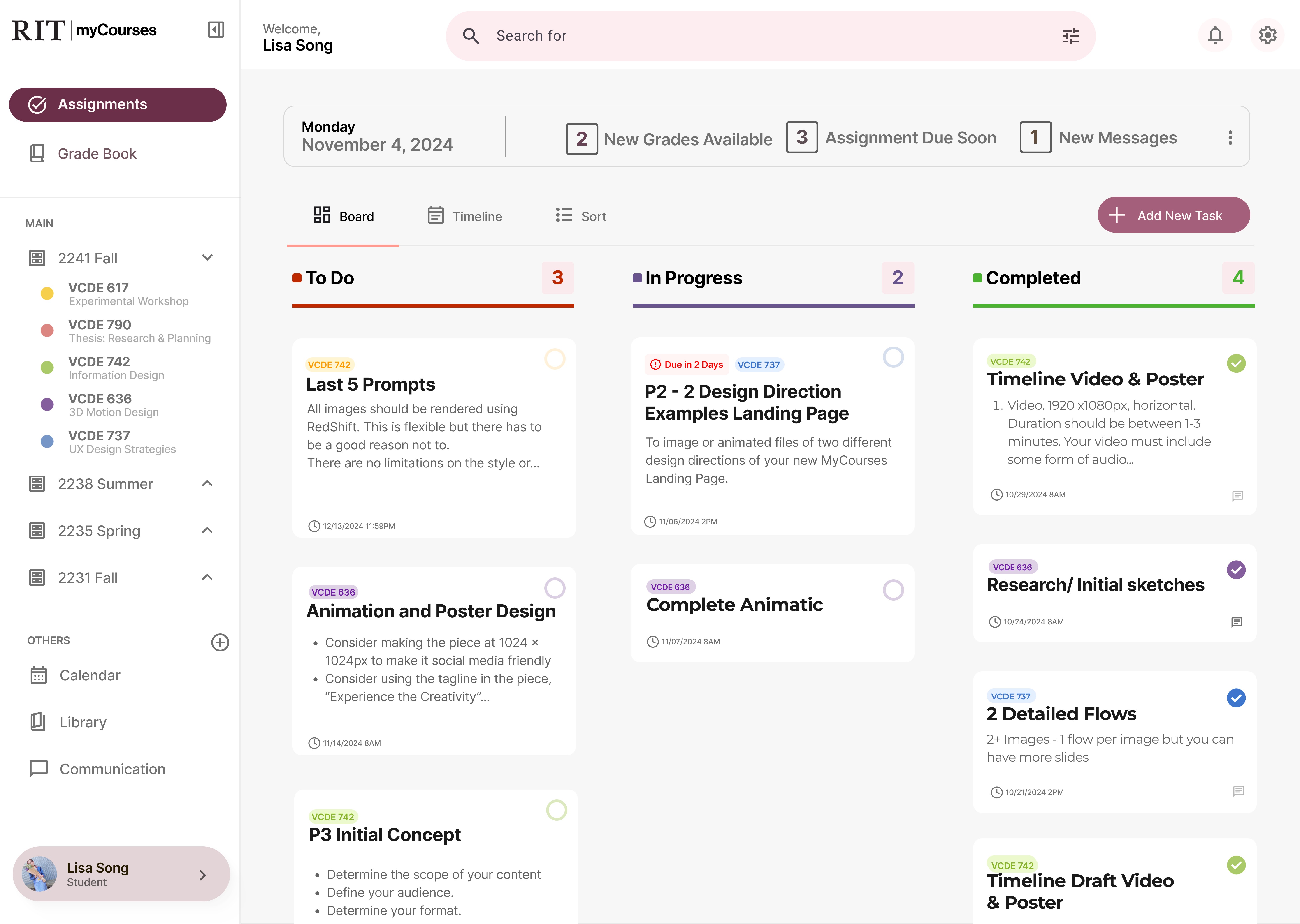Click the Calendar icon in sidebar
Image resolution: width=1300 pixels, height=924 pixels.
click(x=39, y=675)
